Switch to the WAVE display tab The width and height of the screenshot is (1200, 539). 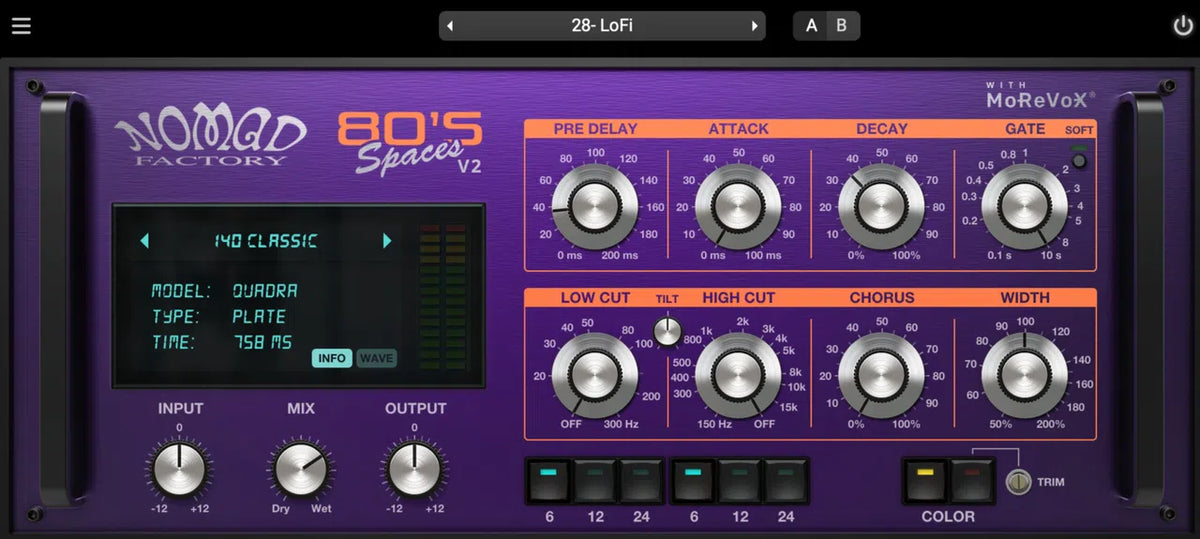377,358
